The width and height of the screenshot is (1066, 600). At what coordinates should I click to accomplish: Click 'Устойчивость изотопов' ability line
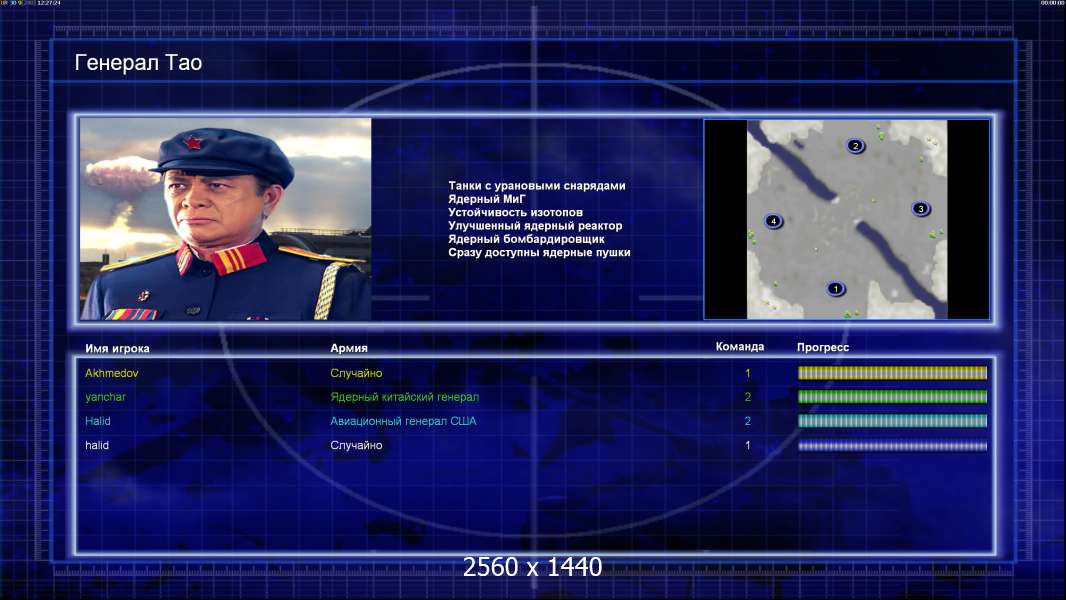click(515, 212)
